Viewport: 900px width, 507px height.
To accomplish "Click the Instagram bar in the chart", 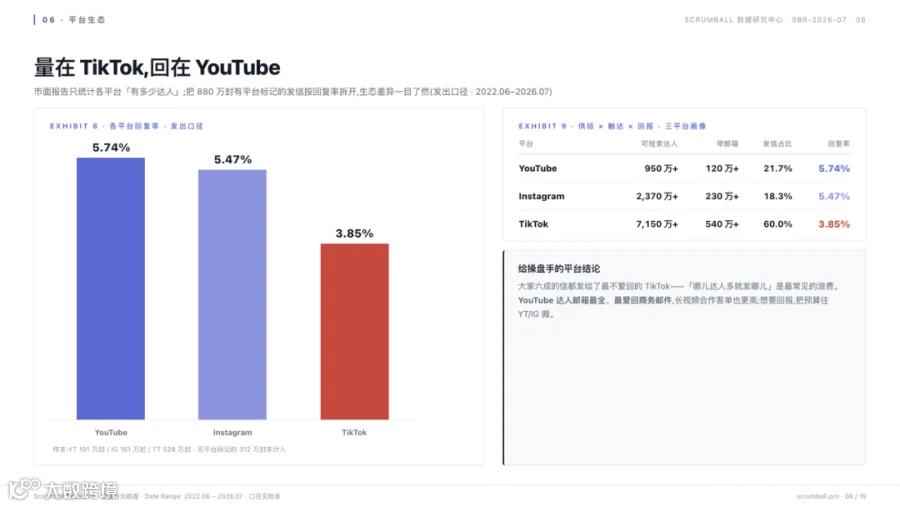I will pos(232,295).
